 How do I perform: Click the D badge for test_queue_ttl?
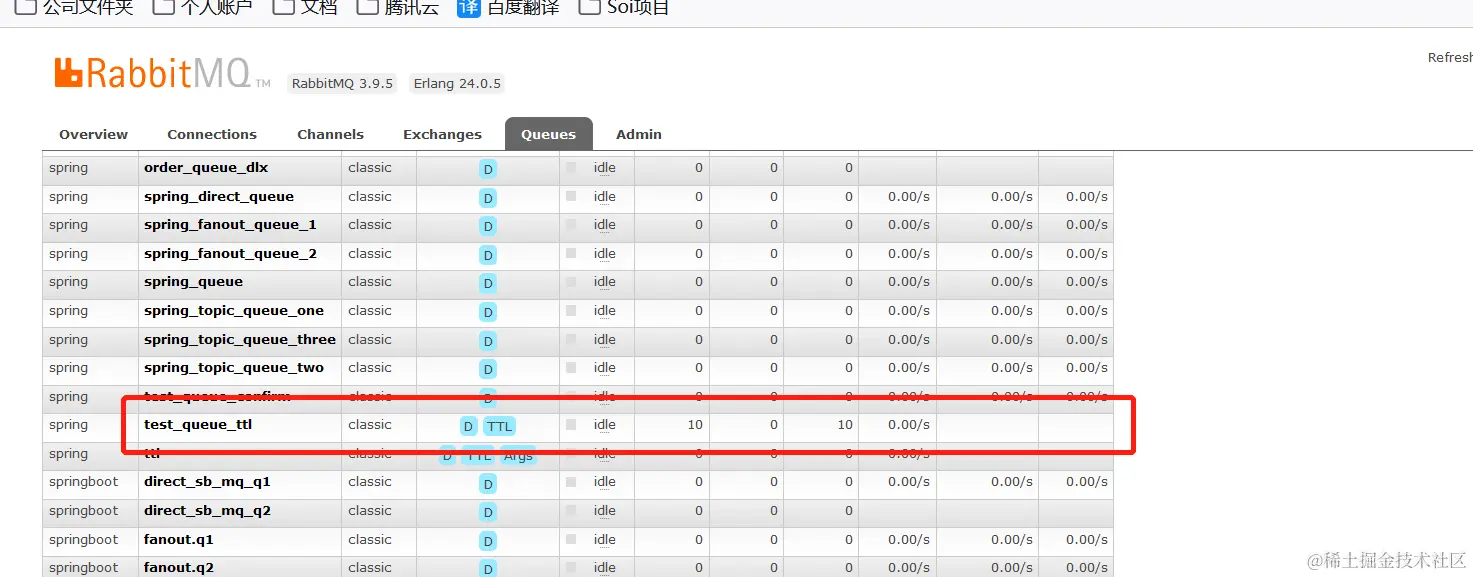point(468,426)
